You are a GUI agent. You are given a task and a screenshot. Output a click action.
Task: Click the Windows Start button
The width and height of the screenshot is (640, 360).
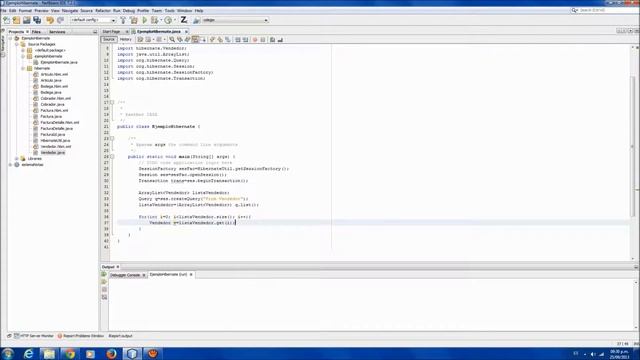[x=7, y=353]
